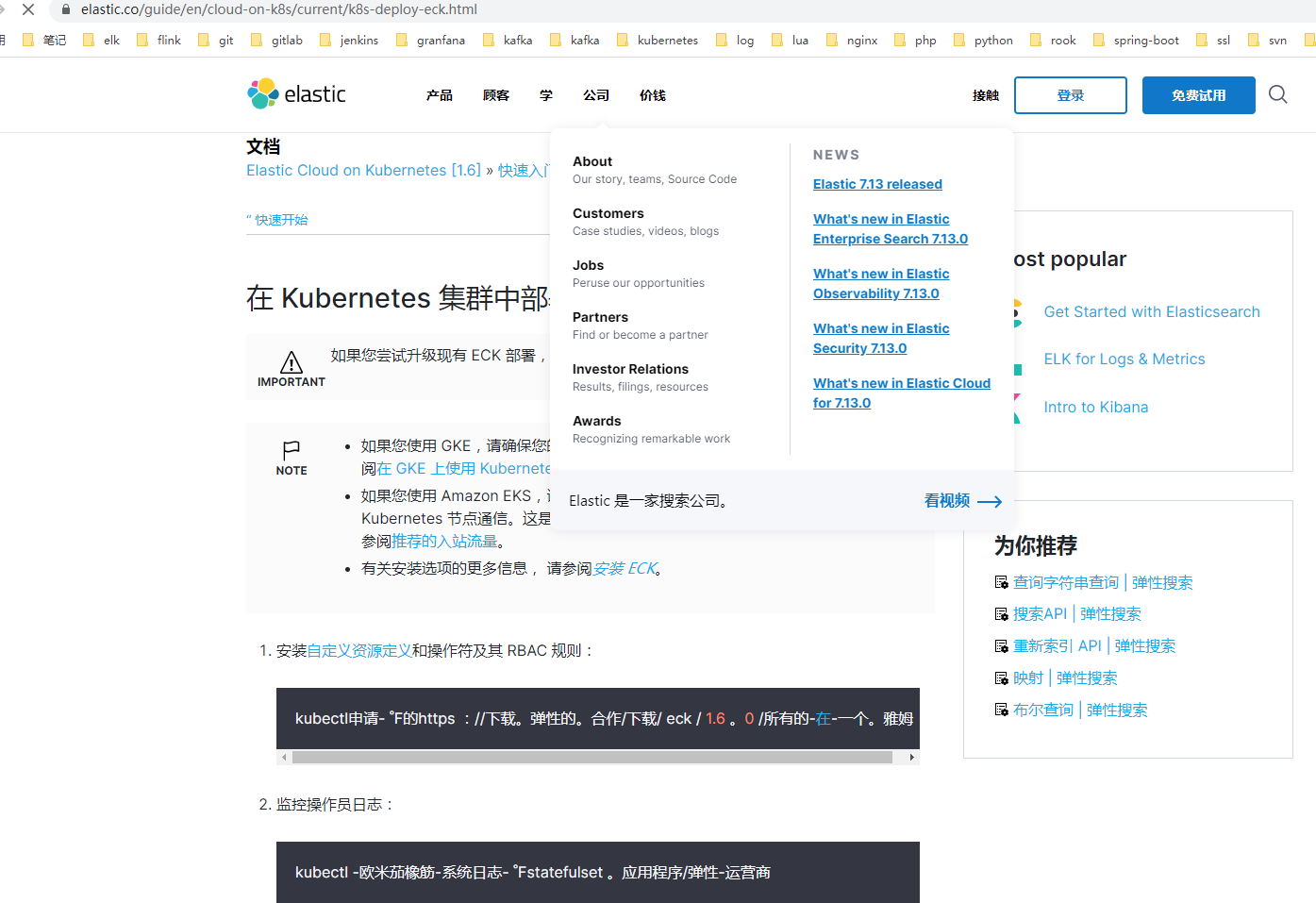Image resolution: width=1316 pixels, height=903 pixels.
Task: Open the svn bookmark folder
Action: tap(1267, 40)
